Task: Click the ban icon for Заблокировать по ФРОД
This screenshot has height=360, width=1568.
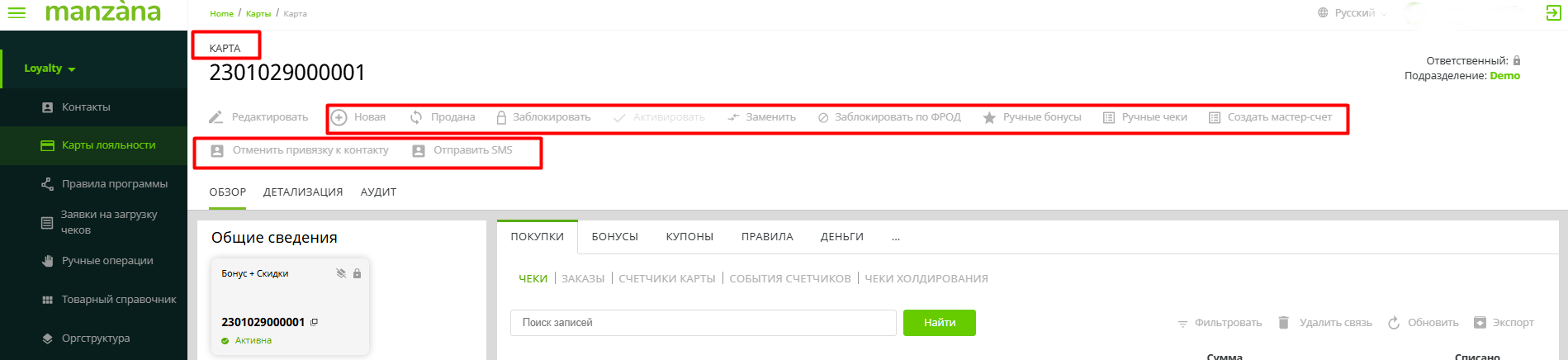Action: 823,118
